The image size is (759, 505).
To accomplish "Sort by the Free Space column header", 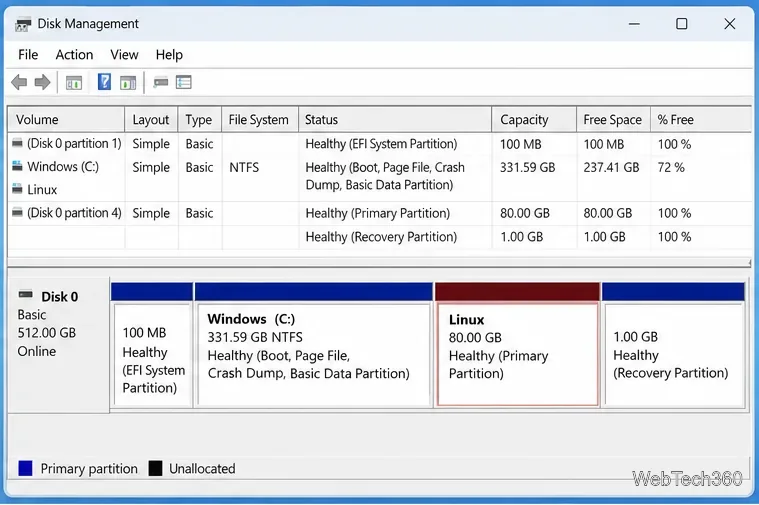I will coord(613,120).
